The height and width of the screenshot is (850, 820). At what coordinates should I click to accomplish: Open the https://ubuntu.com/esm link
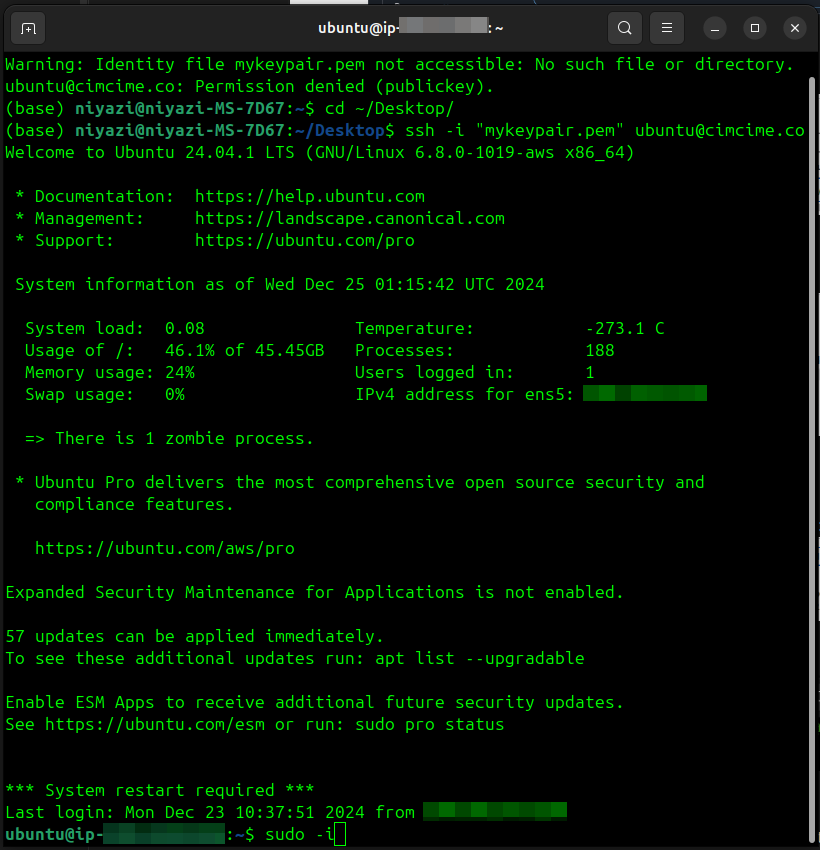coord(155,724)
